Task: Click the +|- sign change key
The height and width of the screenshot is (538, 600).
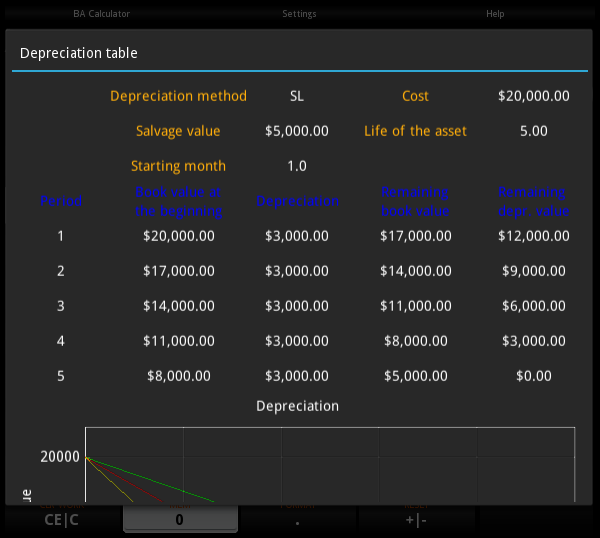Action: point(416,520)
